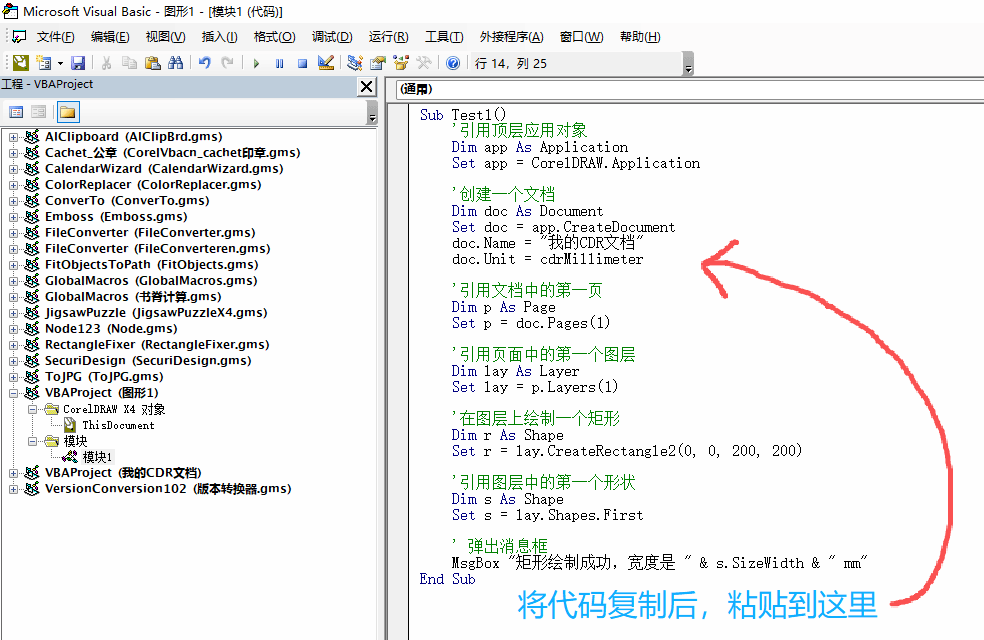The image size is (984, 640).
Task: Expand the VersionConversion102 project node
Action: (14, 489)
